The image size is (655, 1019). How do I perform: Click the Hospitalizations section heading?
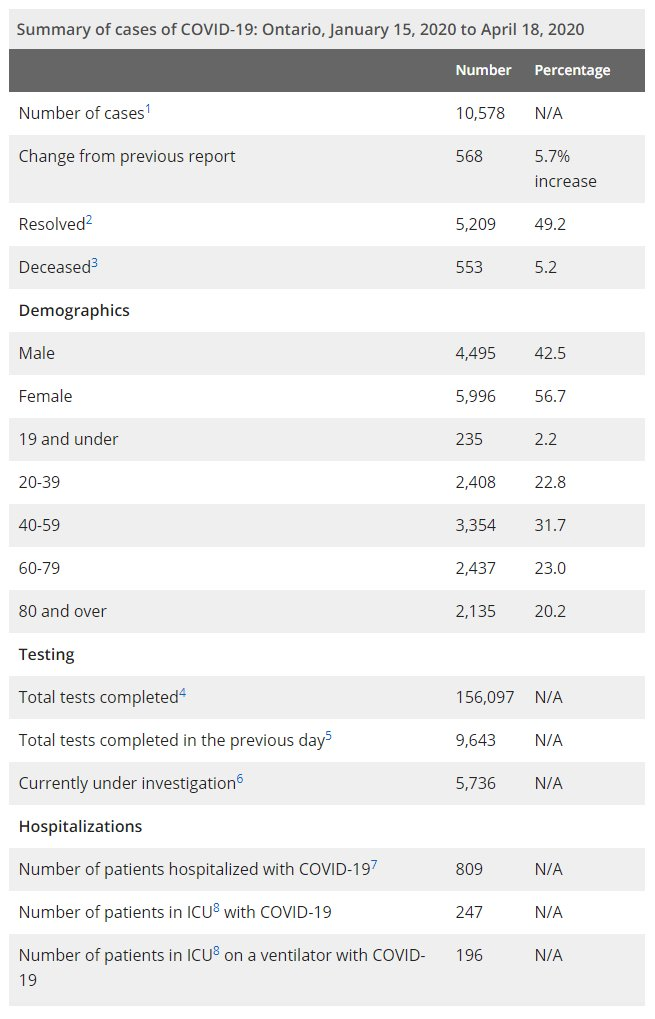coord(80,827)
